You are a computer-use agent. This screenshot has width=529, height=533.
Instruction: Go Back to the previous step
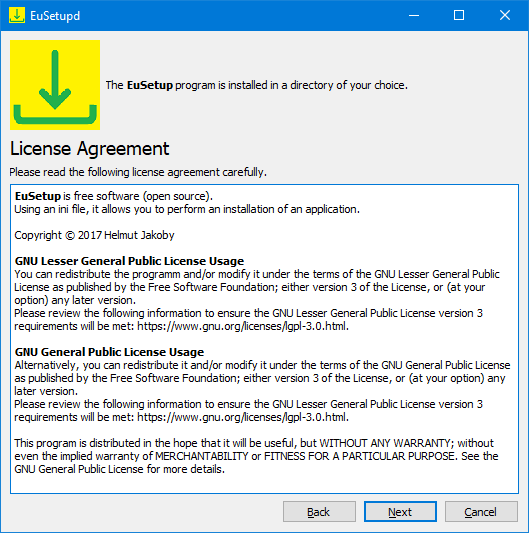[x=319, y=512]
